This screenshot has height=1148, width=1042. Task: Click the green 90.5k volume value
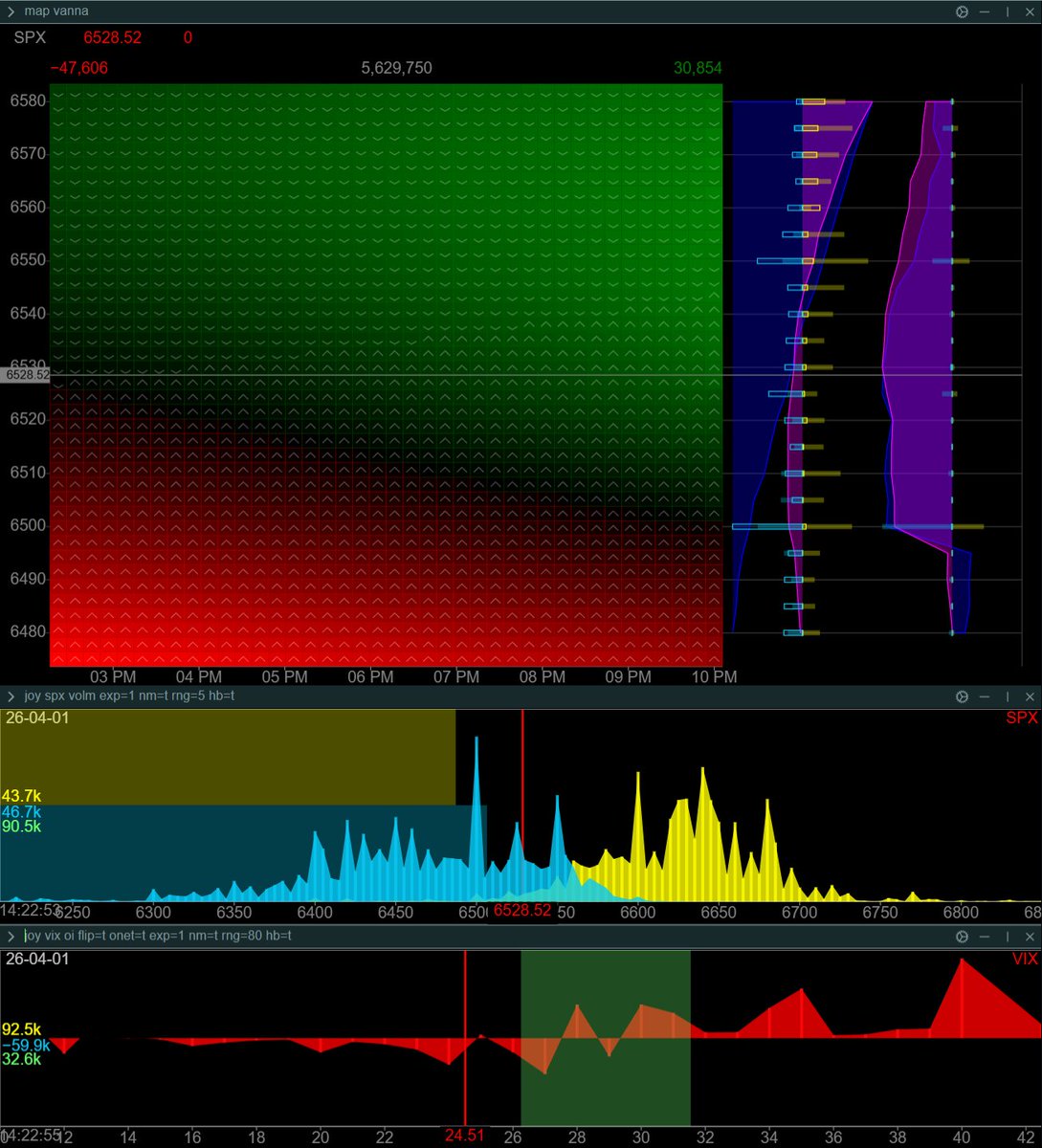[x=21, y=827]
